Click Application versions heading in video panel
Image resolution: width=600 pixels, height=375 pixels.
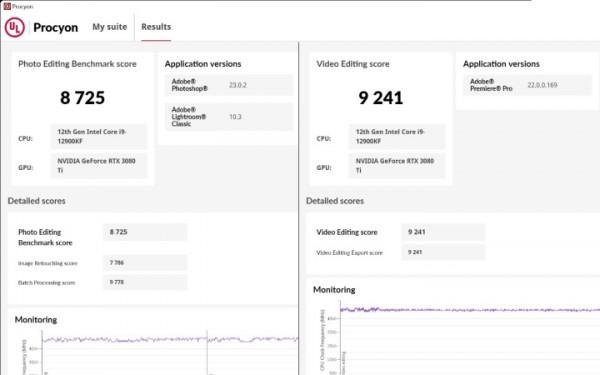(x=501, y=64)
